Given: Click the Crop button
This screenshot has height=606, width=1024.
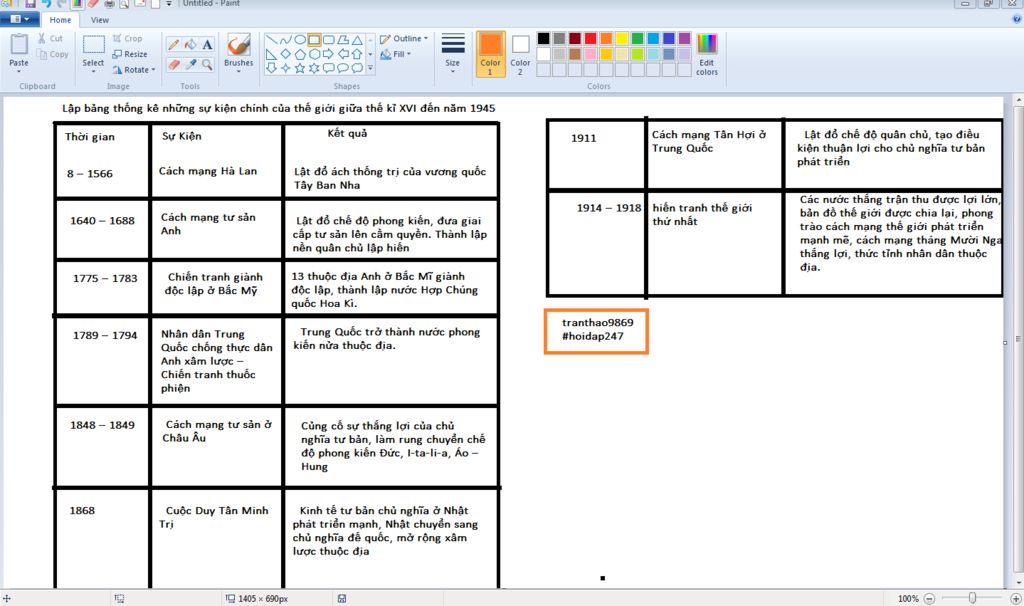Looking at the screenshot, I should (127, 39).
